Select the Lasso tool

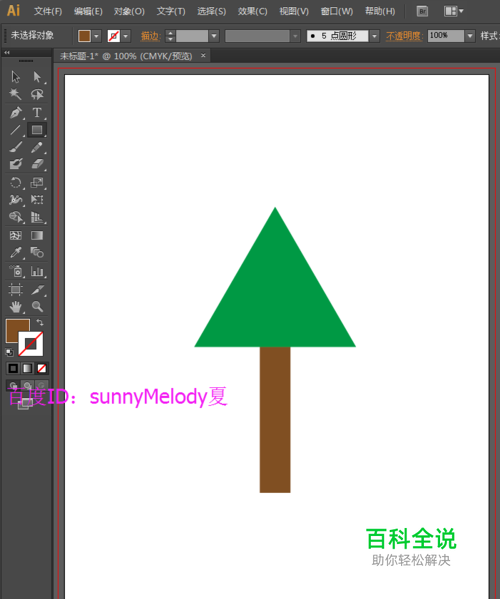[x=37, y=94]
